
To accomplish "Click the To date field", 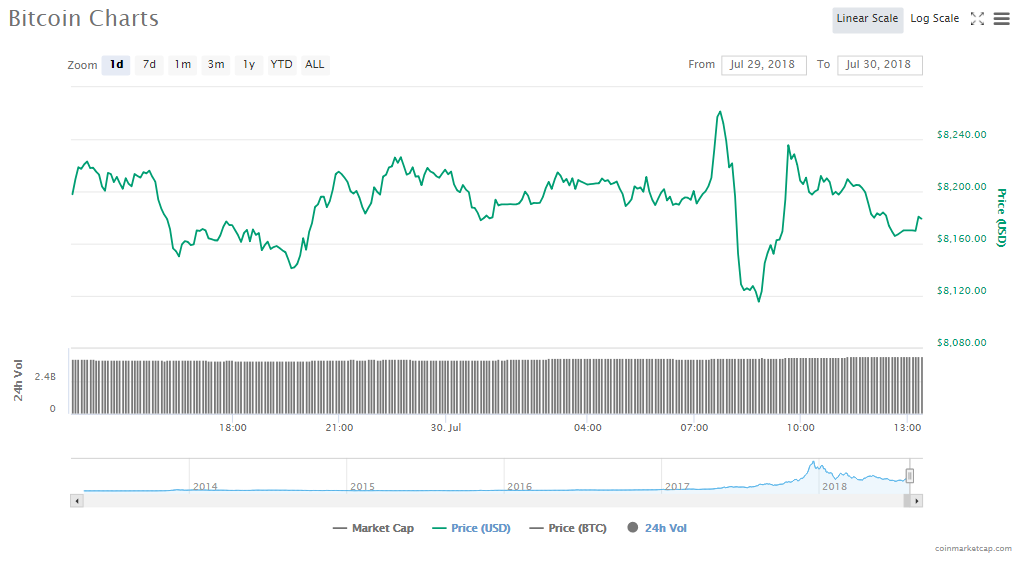I will (879, 65).
